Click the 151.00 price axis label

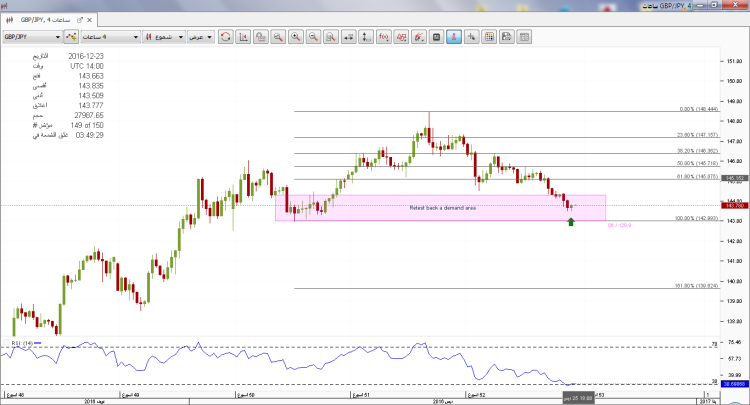[734, 61]
